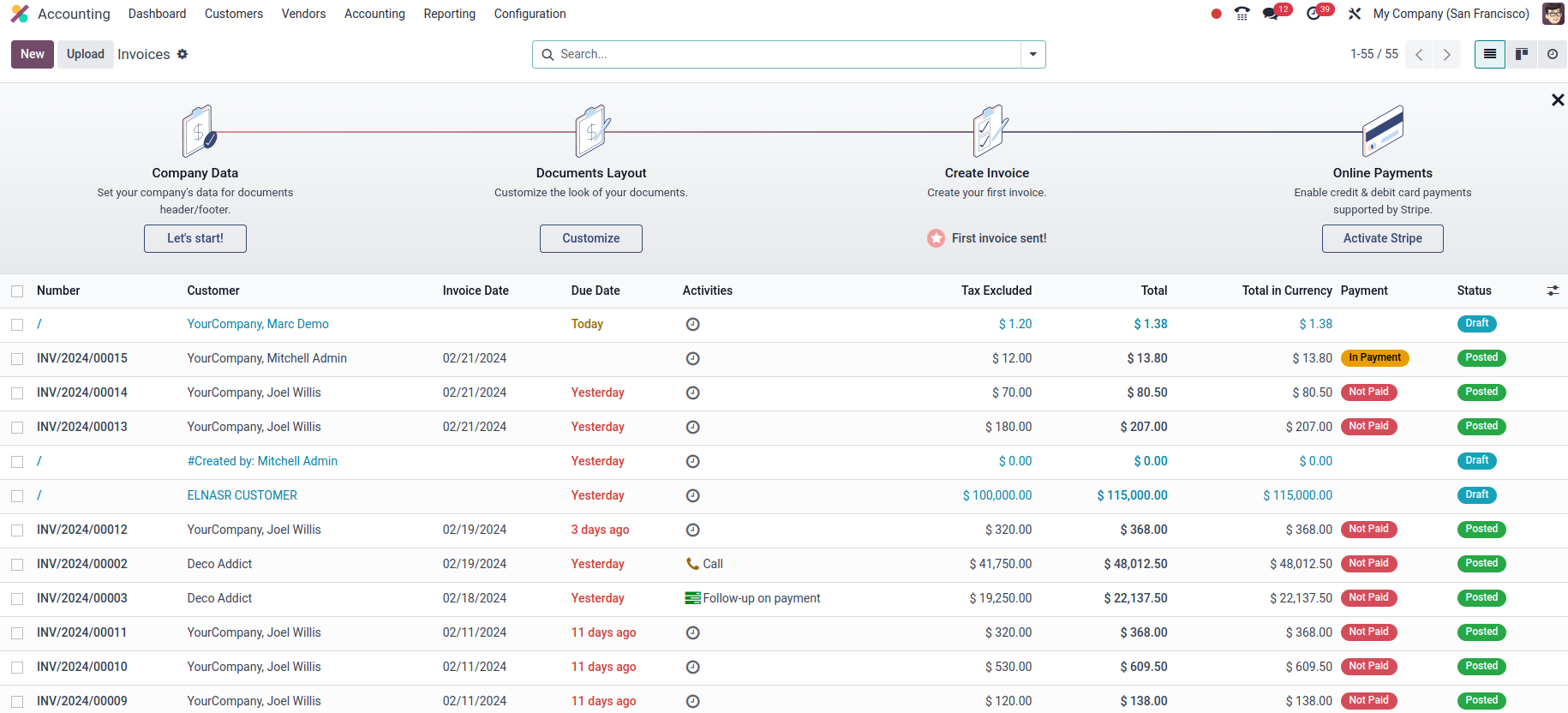
Task: Click the Company Data step icon
Action: [198, 131]
